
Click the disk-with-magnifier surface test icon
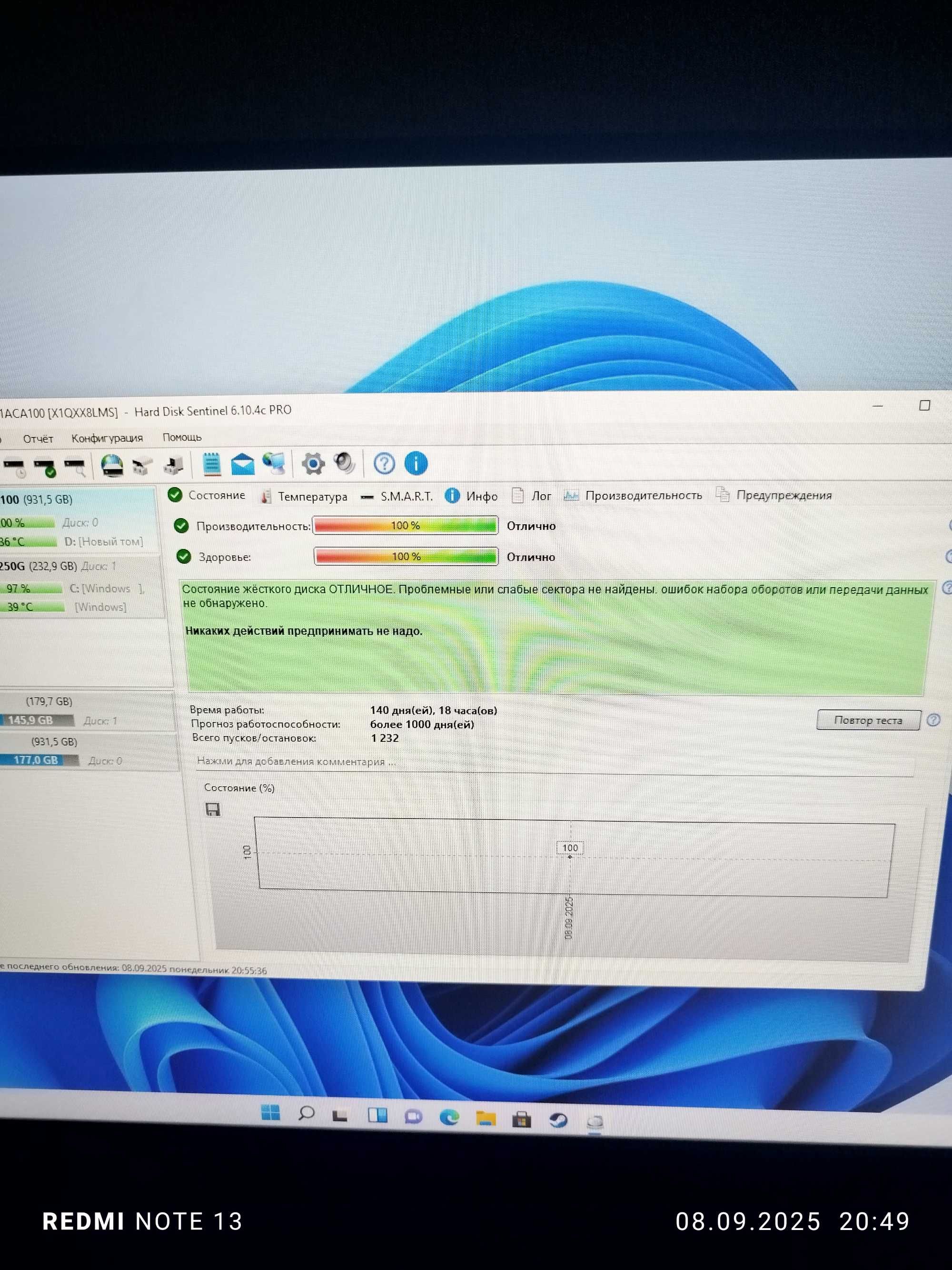(75, 467)
